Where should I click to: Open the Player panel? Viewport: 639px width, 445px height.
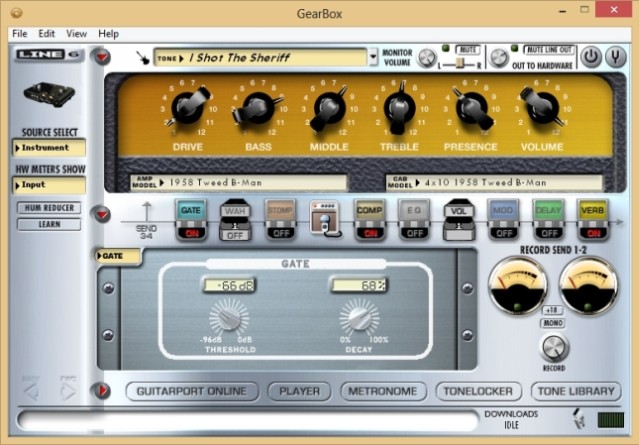click(x=299, y=391)
